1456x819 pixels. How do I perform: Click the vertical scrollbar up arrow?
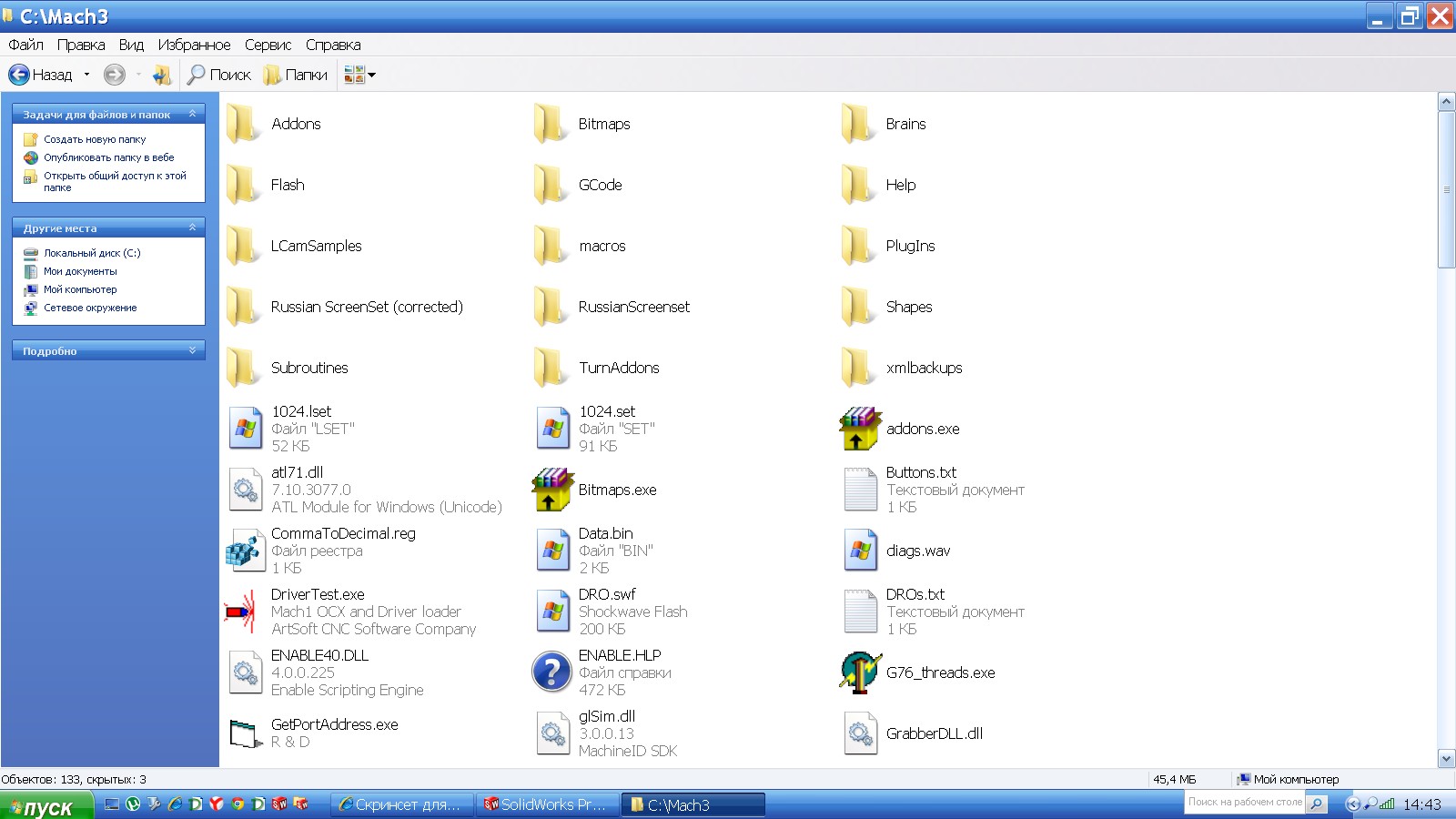point(1446,102)
